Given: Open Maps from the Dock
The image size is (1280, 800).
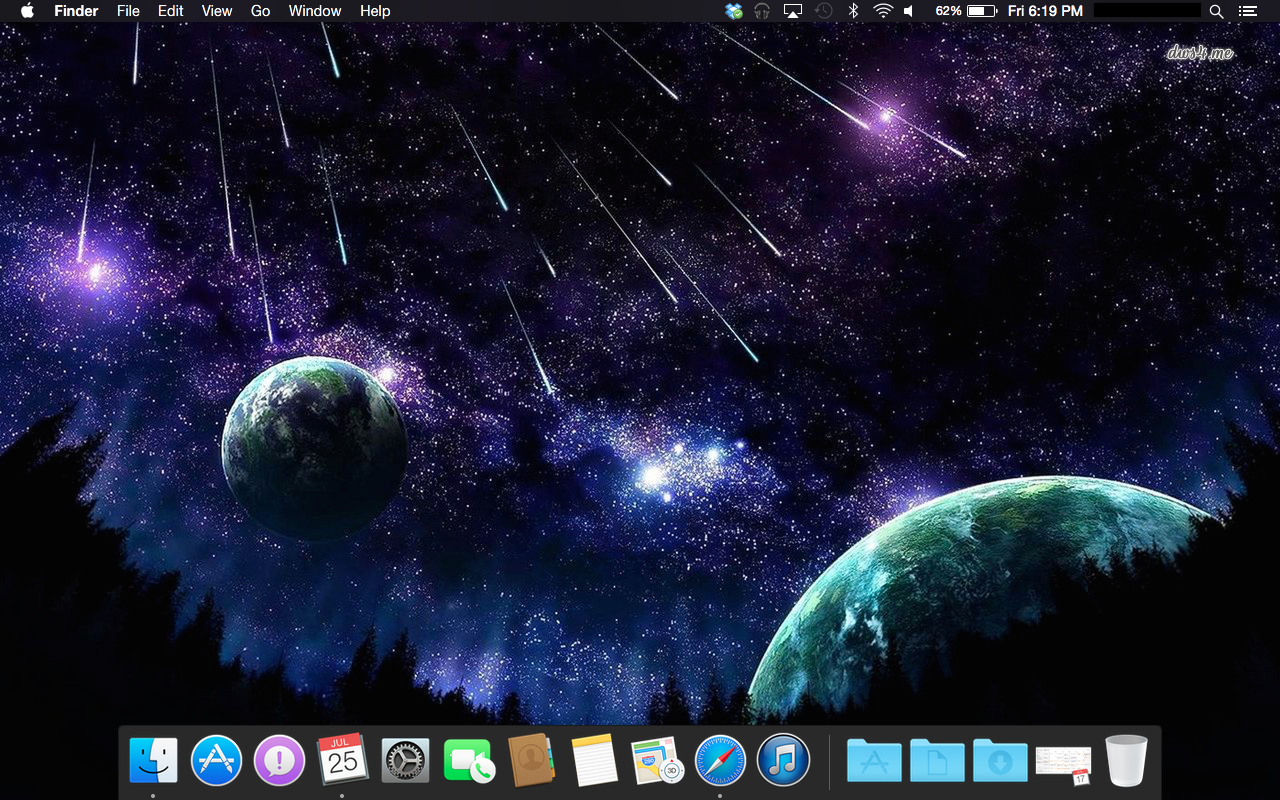Looking at the screenshot, I should 657,760.
